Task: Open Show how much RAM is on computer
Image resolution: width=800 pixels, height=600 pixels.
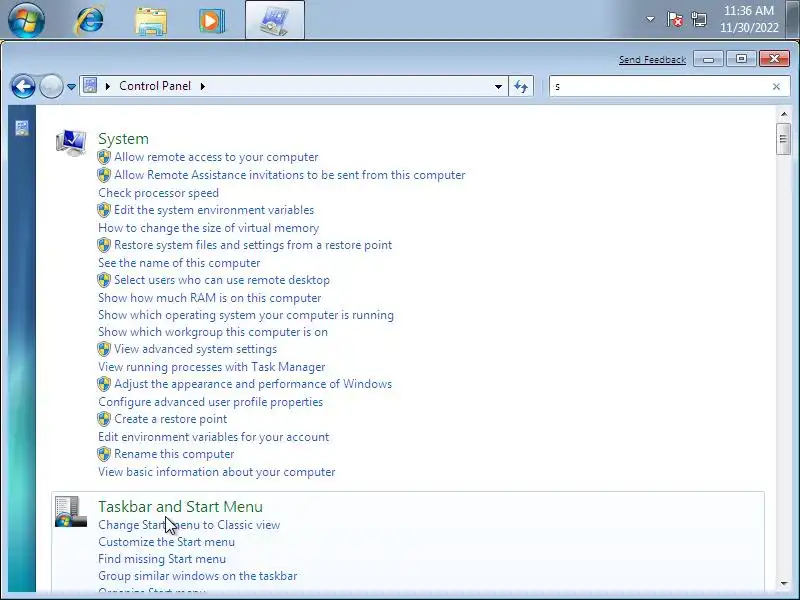Action: (x=209, y=298)
